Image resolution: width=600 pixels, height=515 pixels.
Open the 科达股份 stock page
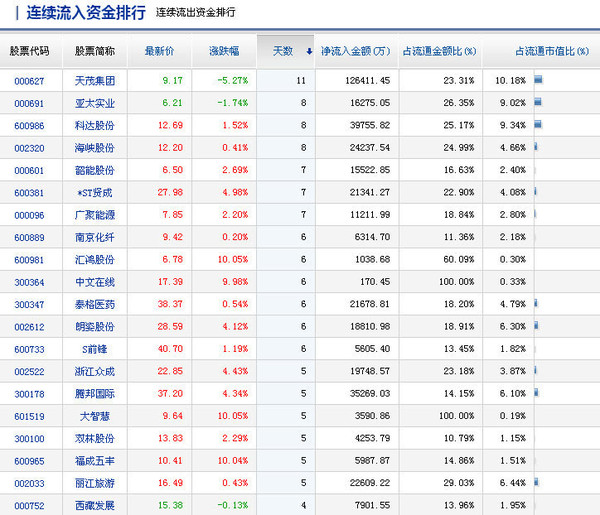coord(95,125)
